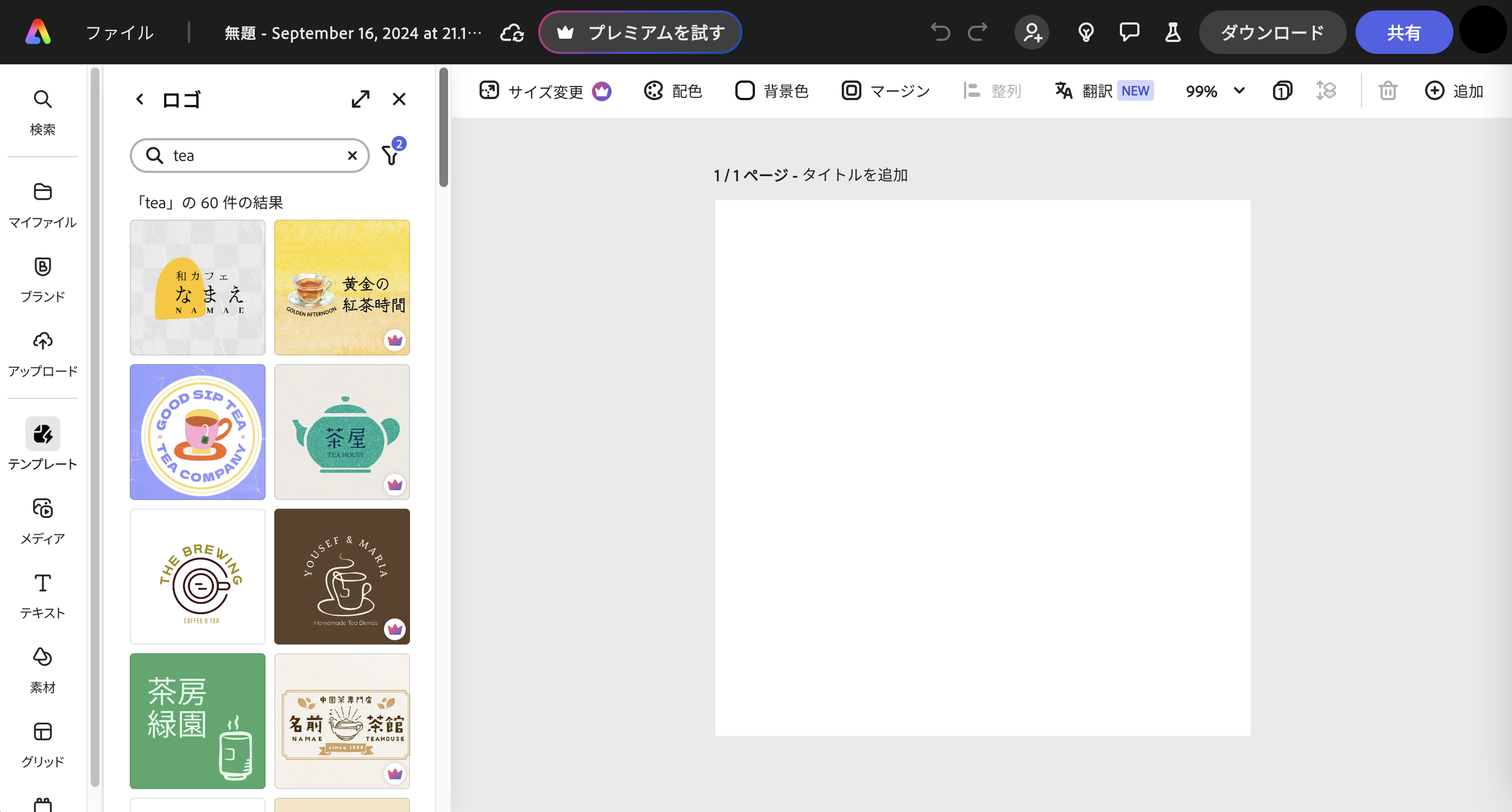Click the 共有 share button
Viewport: 1512px width, 812px height.
click(1403, 33)
